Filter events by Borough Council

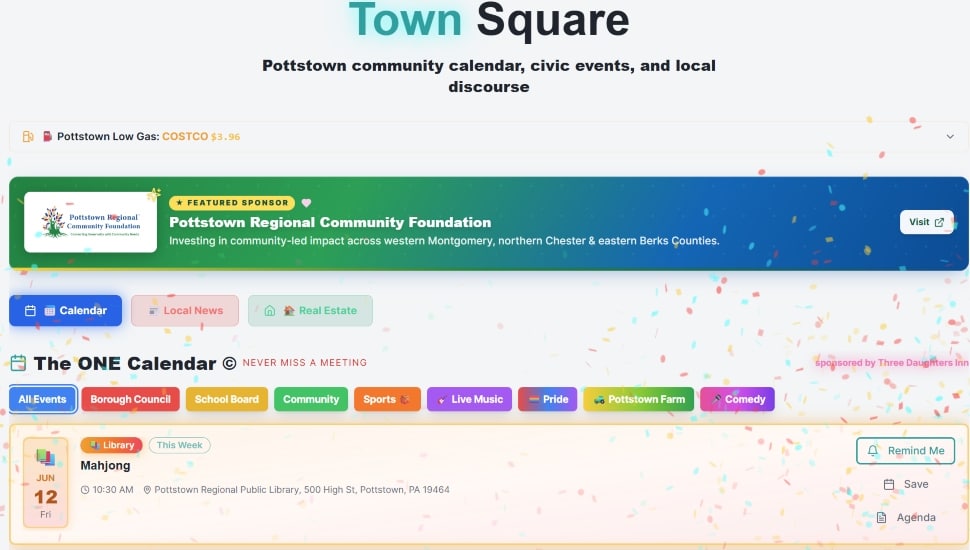click(131, 399)
